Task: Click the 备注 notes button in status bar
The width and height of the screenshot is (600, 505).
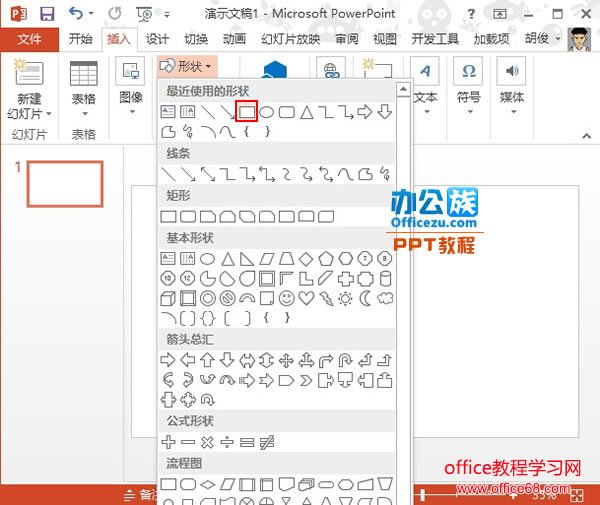Action: point(141,495)
